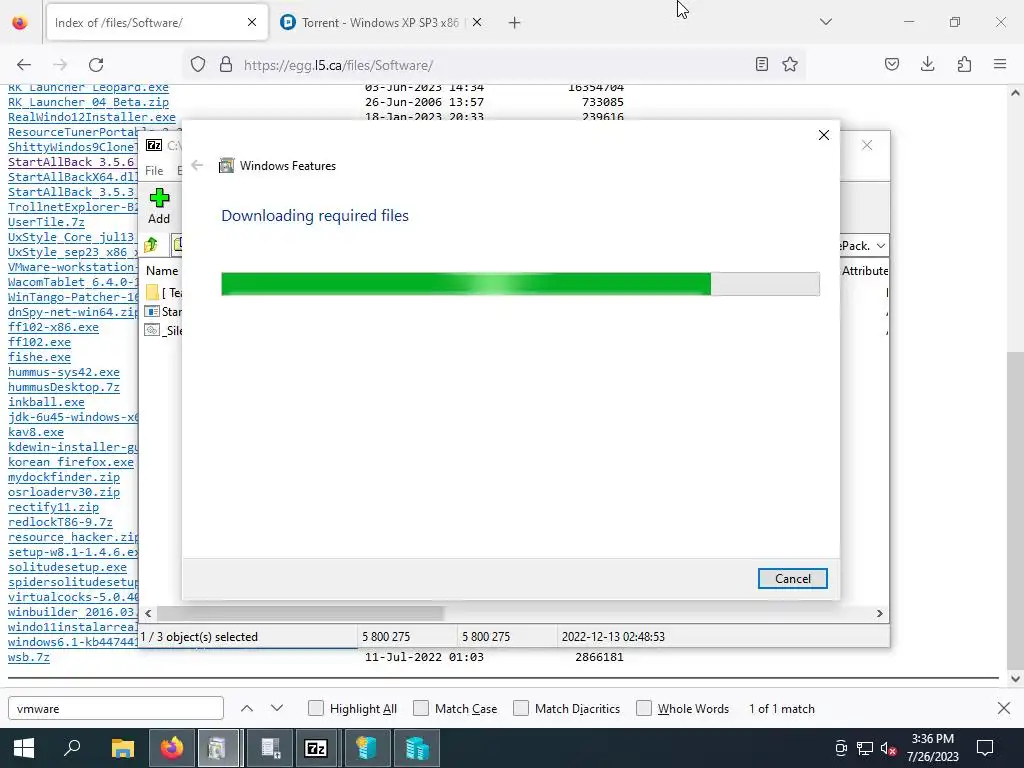Open the taskbar clock and date

(933, 748)
